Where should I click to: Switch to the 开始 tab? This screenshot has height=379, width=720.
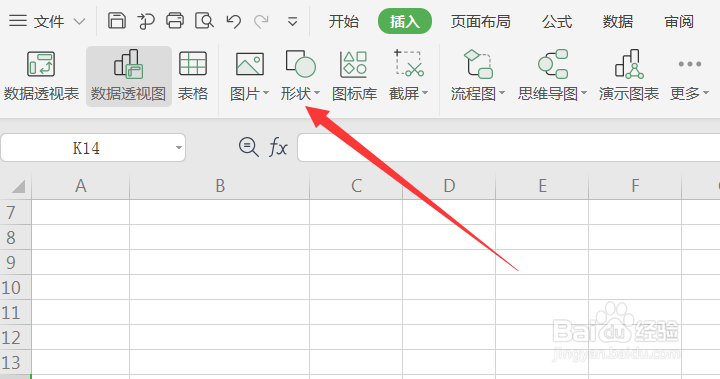pos(343,21)
